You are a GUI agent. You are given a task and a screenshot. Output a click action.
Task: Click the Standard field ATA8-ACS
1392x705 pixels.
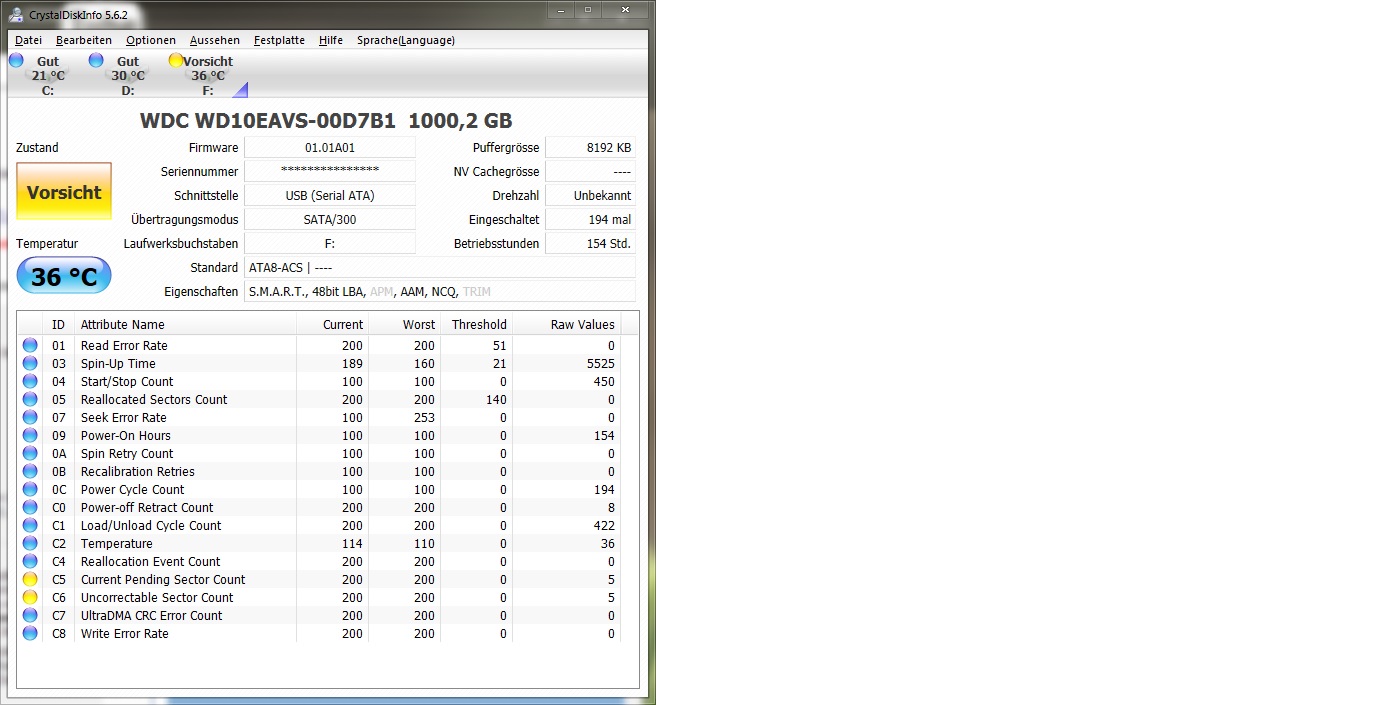(x=440, y=268)
